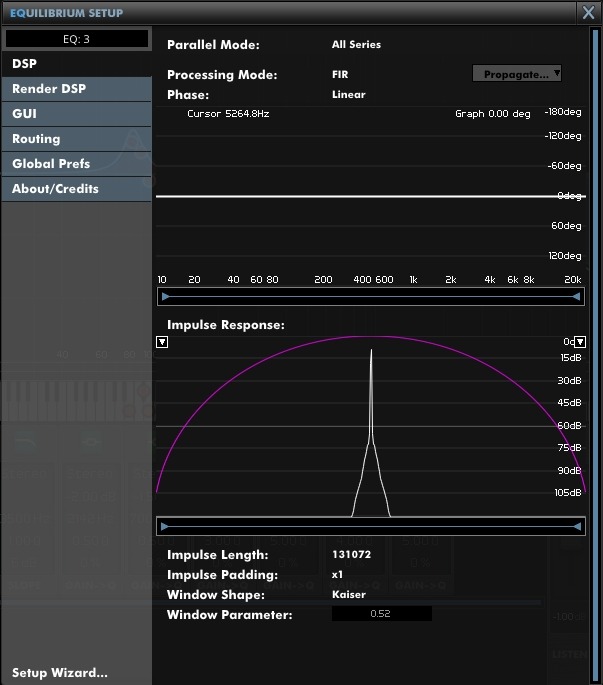Go to Global Prefs tab

76,164
